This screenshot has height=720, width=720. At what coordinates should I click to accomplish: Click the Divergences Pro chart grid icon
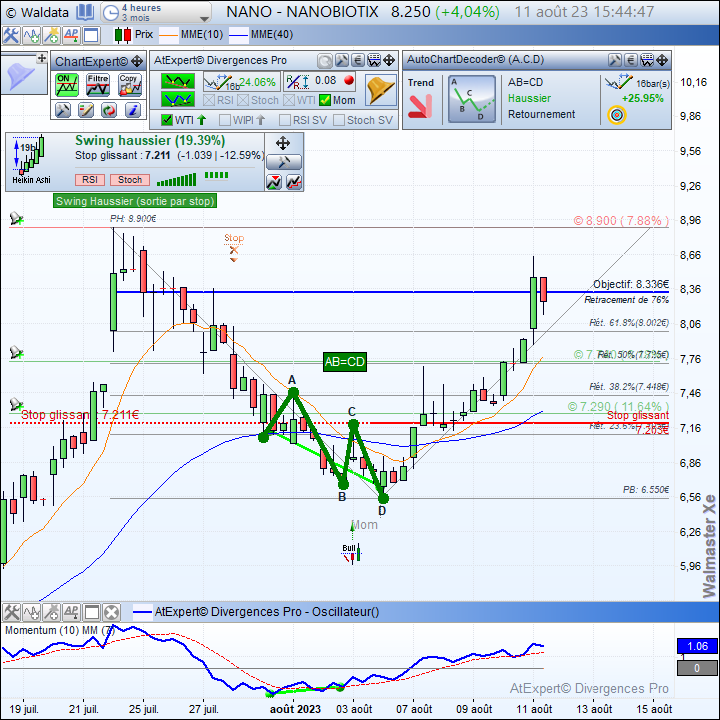374,60
